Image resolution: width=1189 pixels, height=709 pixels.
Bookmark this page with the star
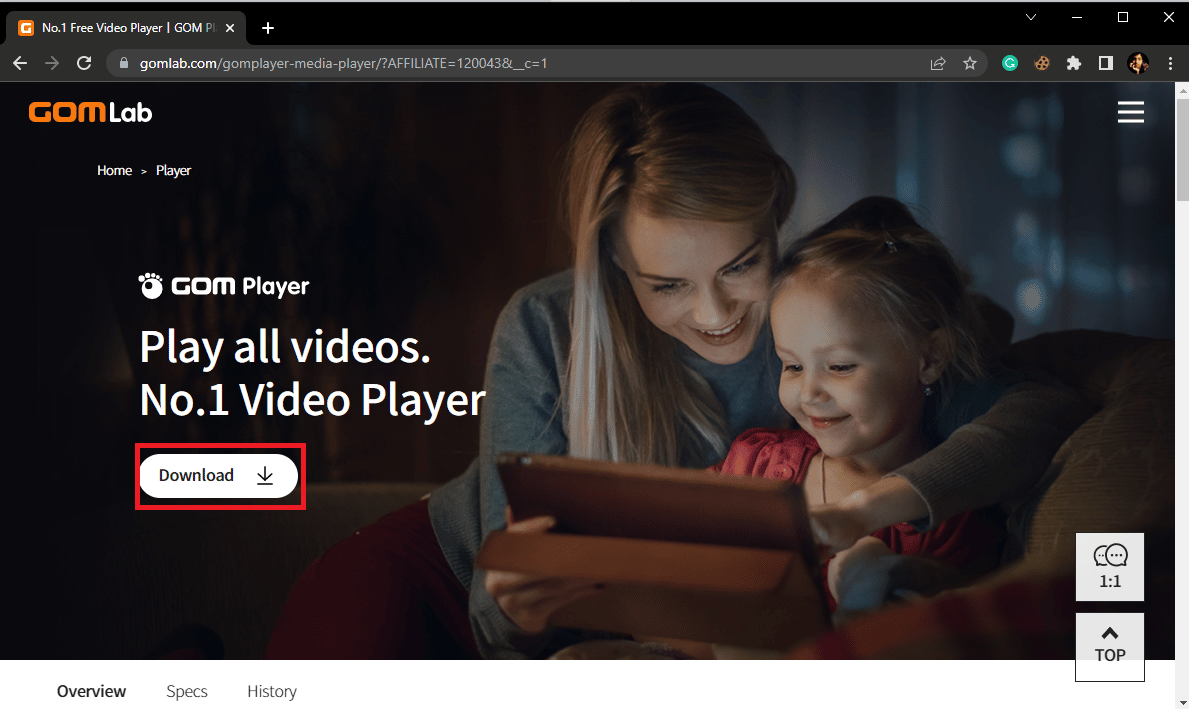(x=970, y=64)
